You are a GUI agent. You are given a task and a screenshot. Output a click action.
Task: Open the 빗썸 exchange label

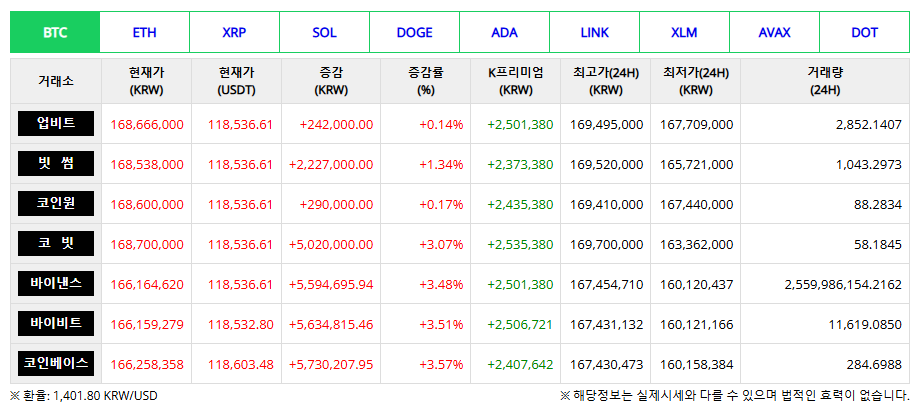coord(56,164)
